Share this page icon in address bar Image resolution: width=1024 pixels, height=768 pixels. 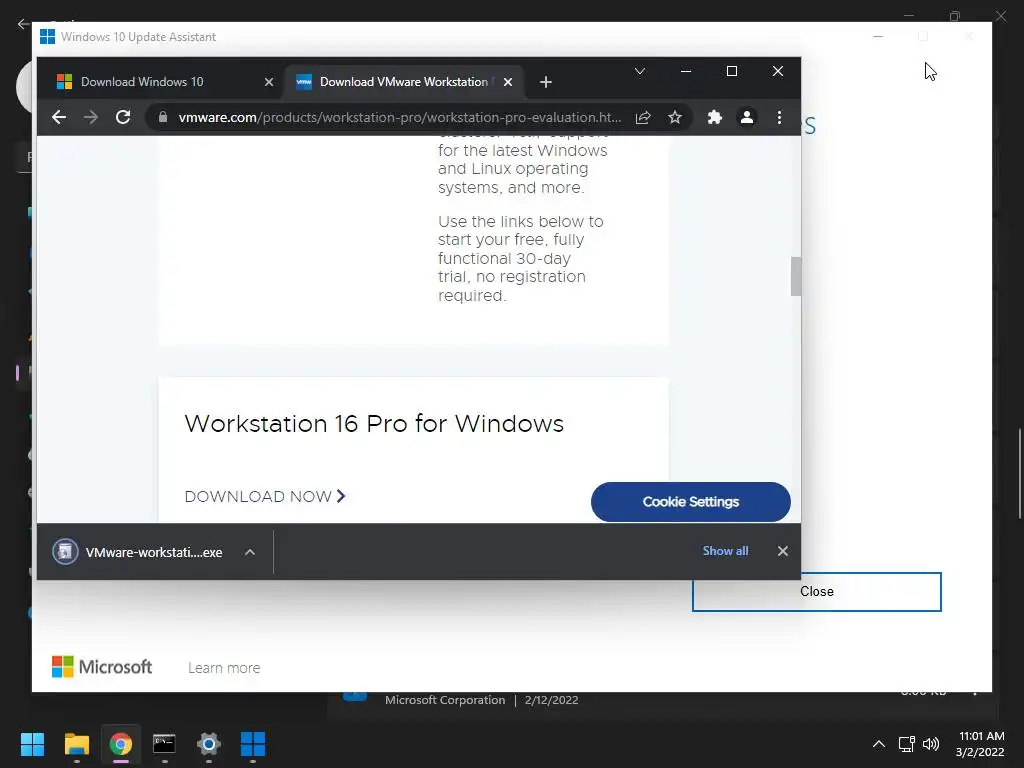click(x=643, y=117)
